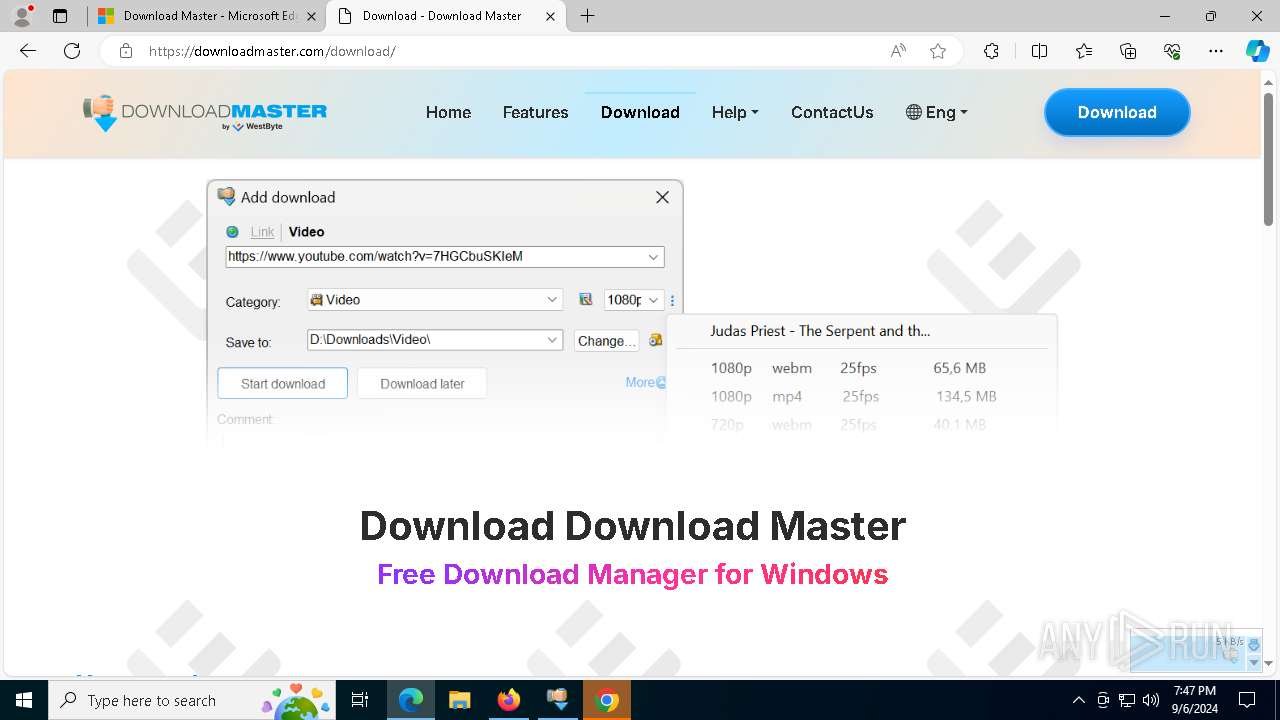Go to the Home page
1280x720 pixels.
[x=448, y=112]
